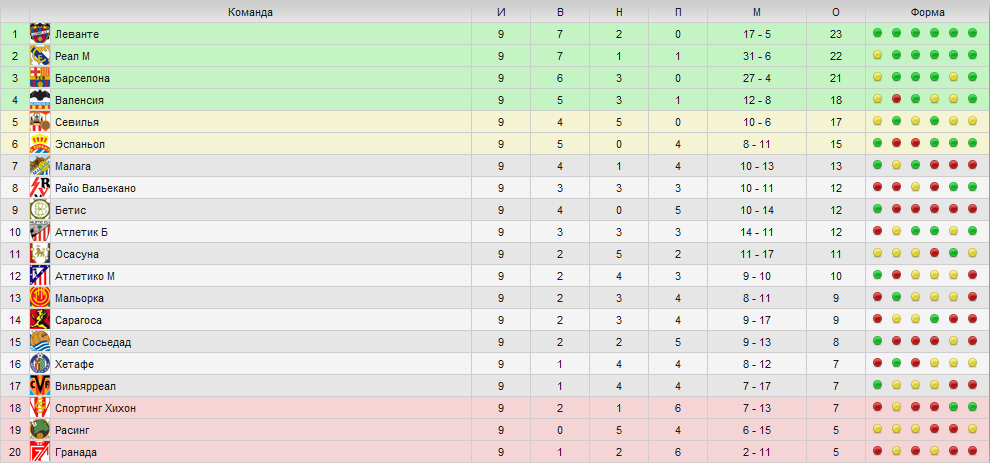
Task: Sort by the Команда column header
Action: (x=251, y=12)
